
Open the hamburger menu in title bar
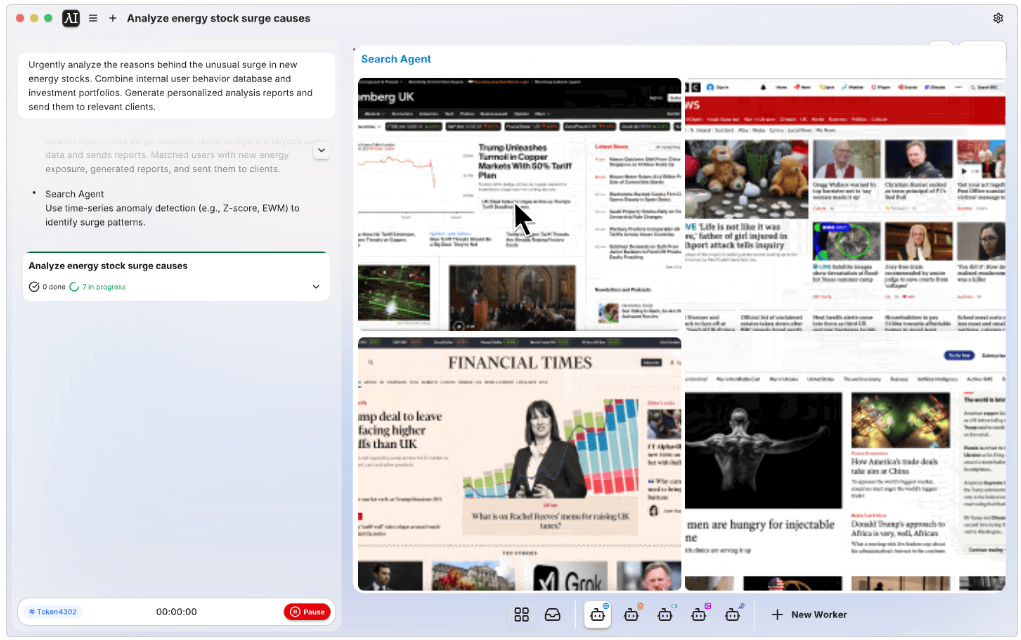[93, 18]
